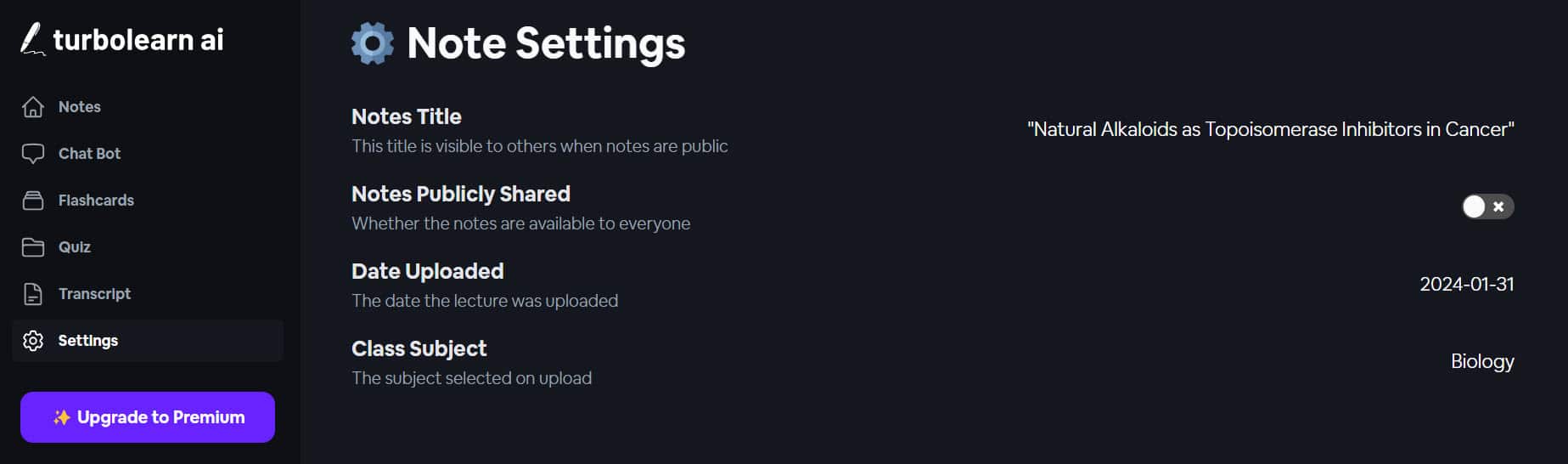Click the Quiz folder icon
Screen dimensions: 1568x464
coord(33,247)
